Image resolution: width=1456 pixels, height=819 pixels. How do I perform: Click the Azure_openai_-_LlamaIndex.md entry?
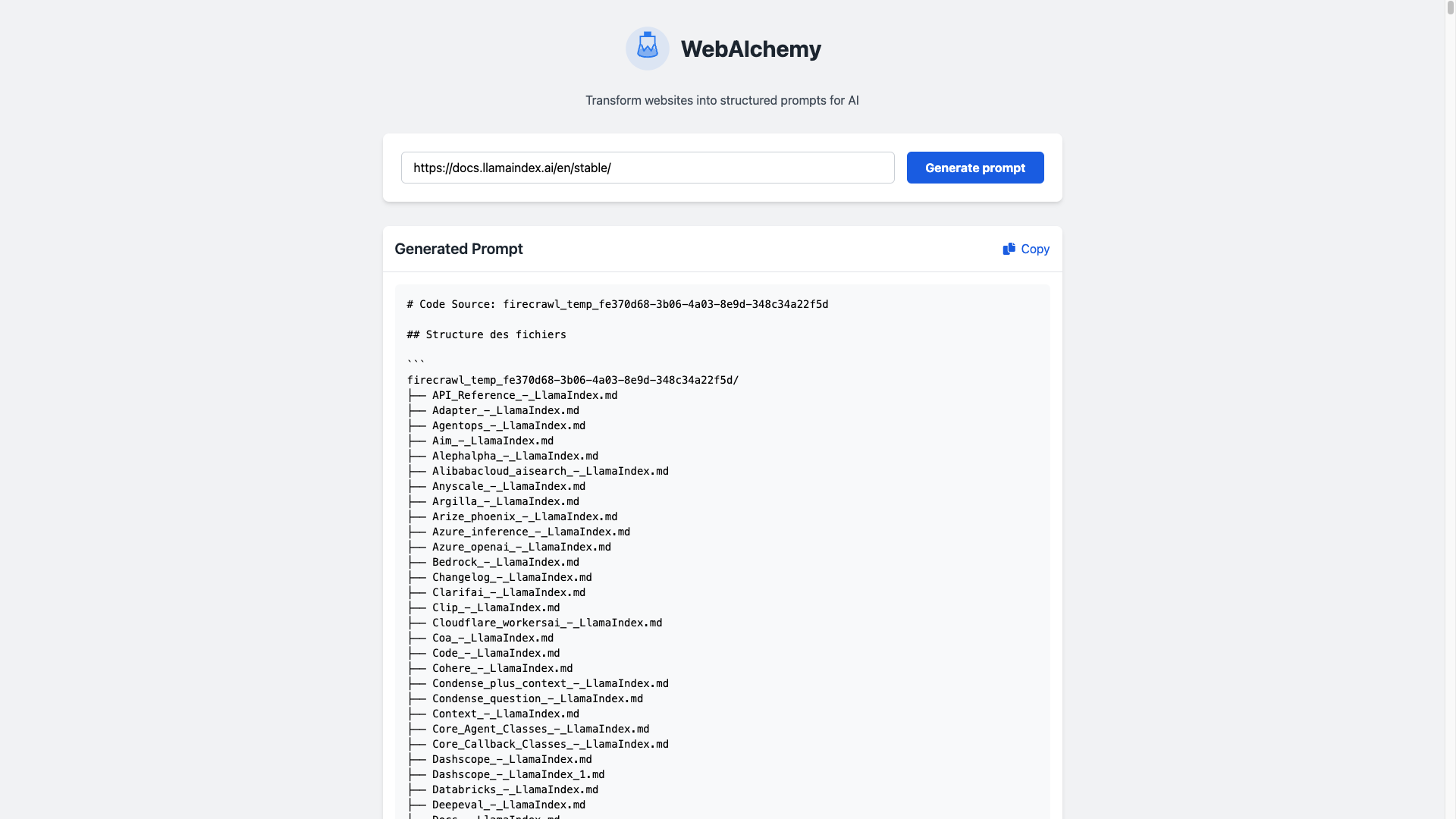522,547
